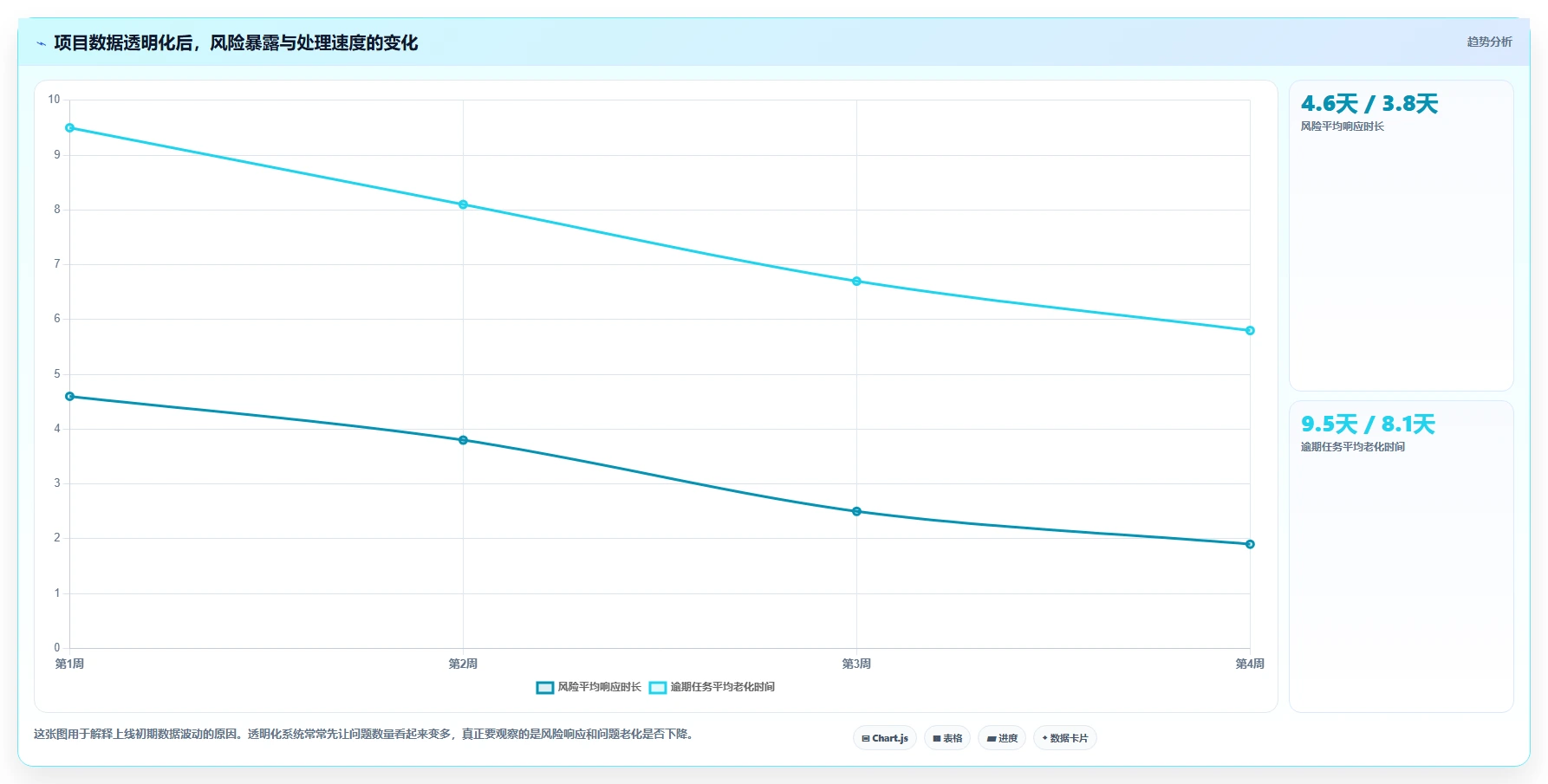The image size is (1548, 784).
Task: Click the 数据卡片 tag chip
Action: pyautogui.click(x=1065, y=738)
